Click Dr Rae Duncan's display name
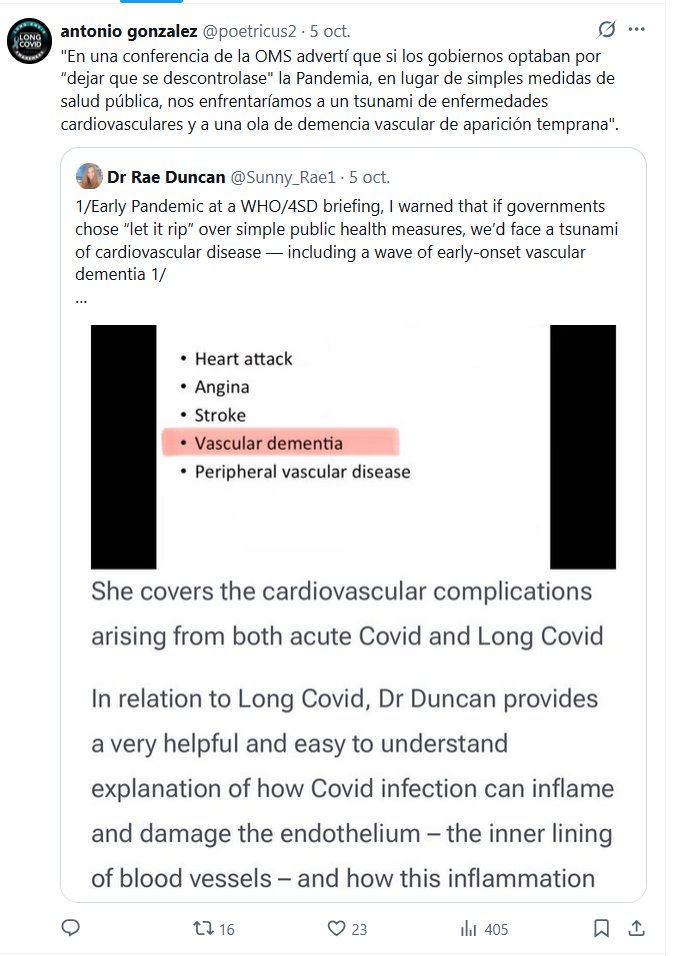 pyautogui.click(x=166, y=177)
